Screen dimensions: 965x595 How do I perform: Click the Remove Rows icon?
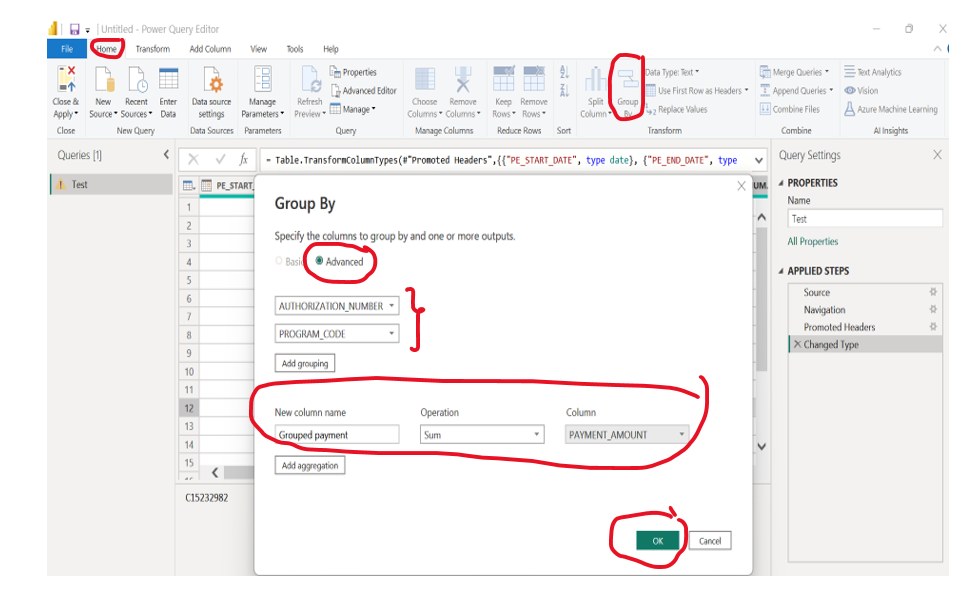[x=534, y=79]
